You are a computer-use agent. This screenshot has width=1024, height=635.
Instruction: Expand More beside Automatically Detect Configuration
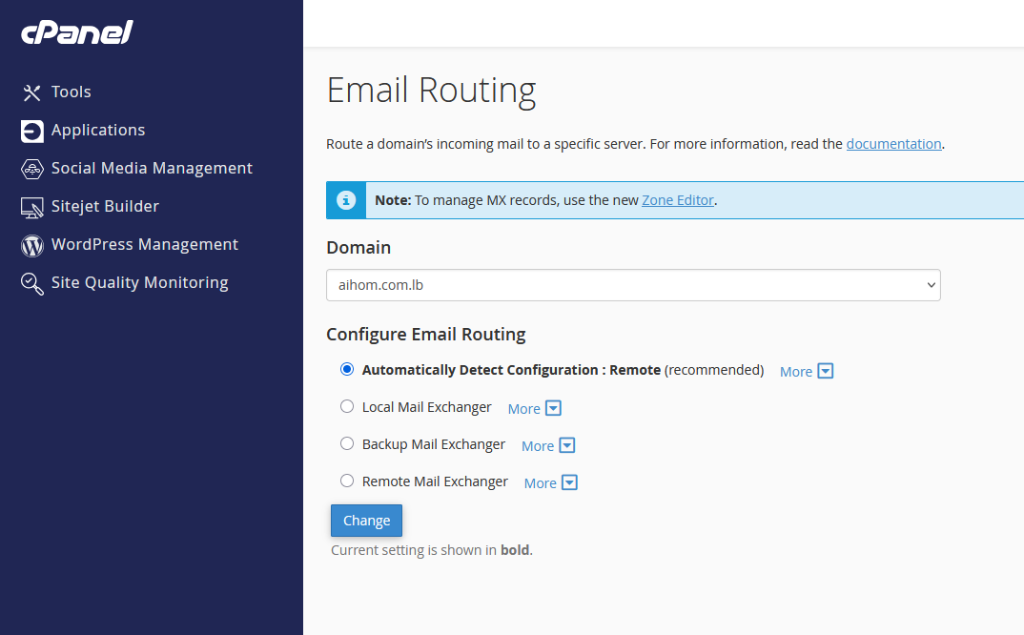807,371
